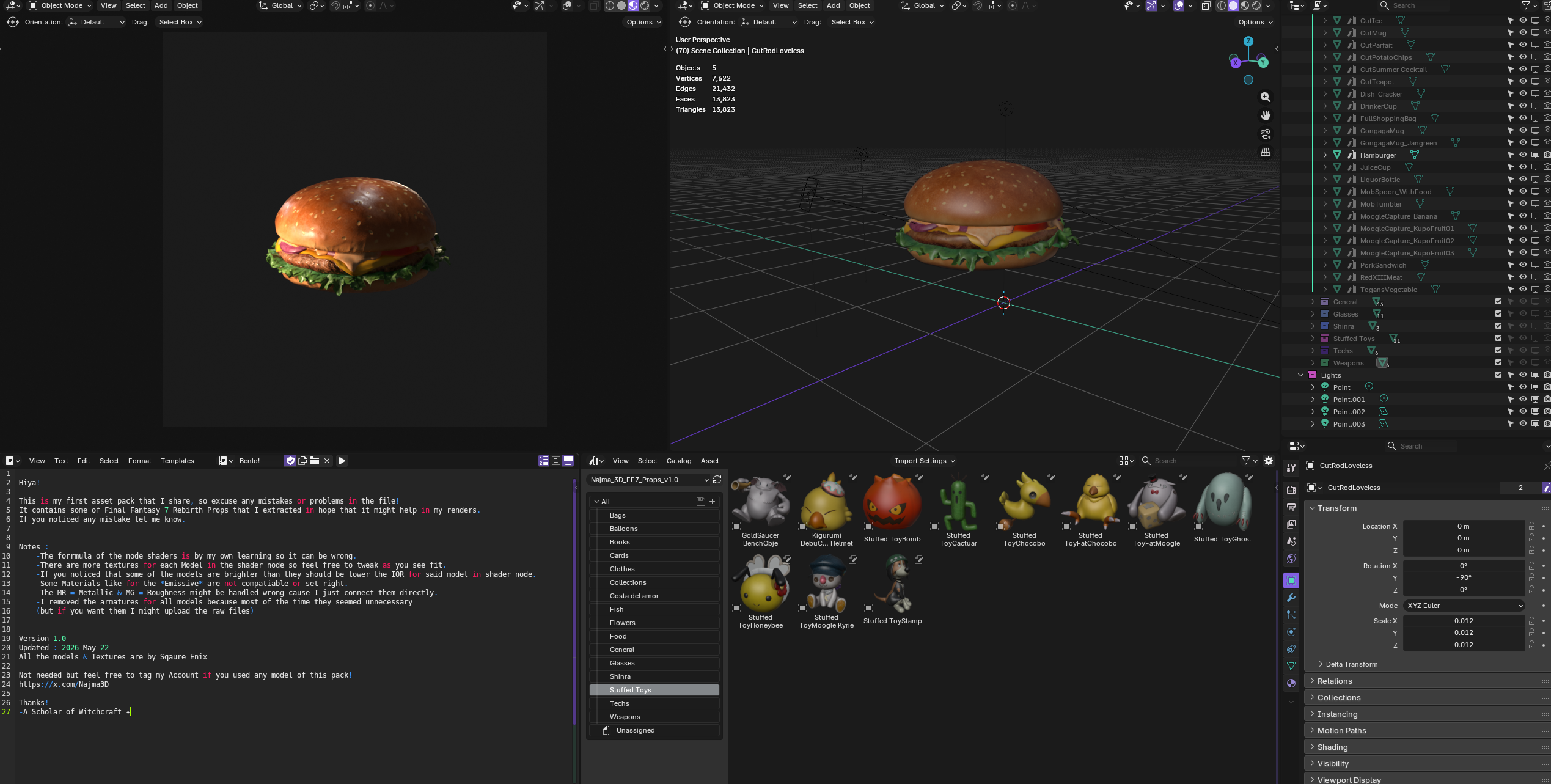Open asset browser settings gear icon
Screen dimensions: 1551x784
point(1269,461)
